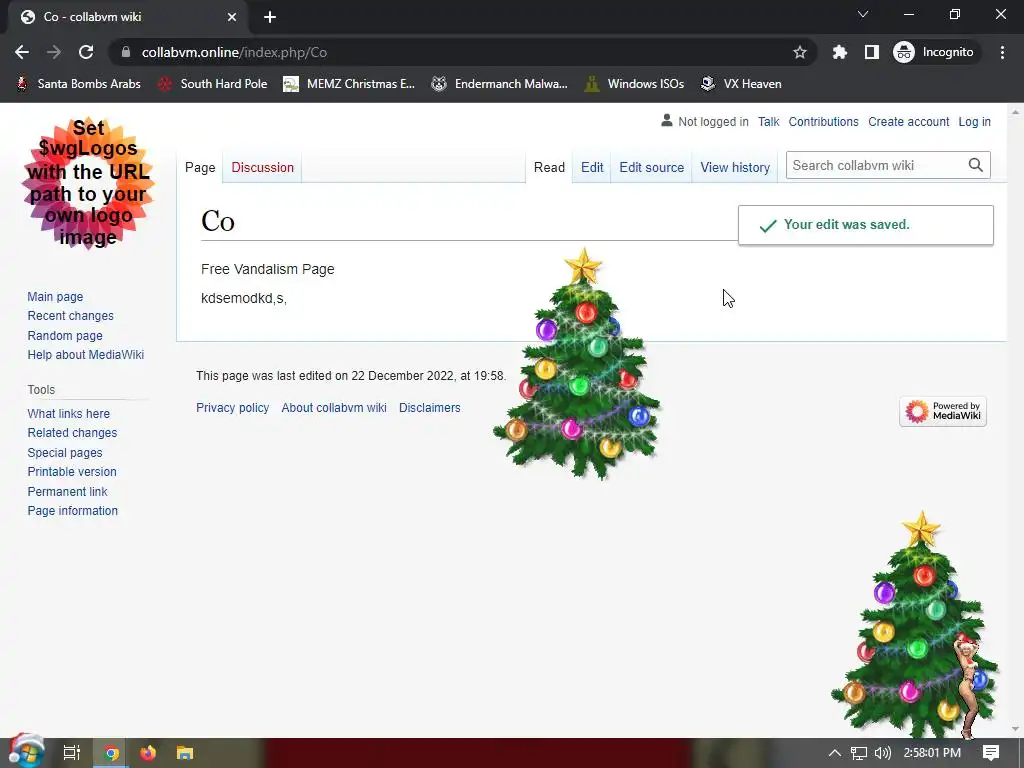Click the 'Your edit was saved.' notification
This screenshot has width=1024, height=768.
(x=866, y=225)
